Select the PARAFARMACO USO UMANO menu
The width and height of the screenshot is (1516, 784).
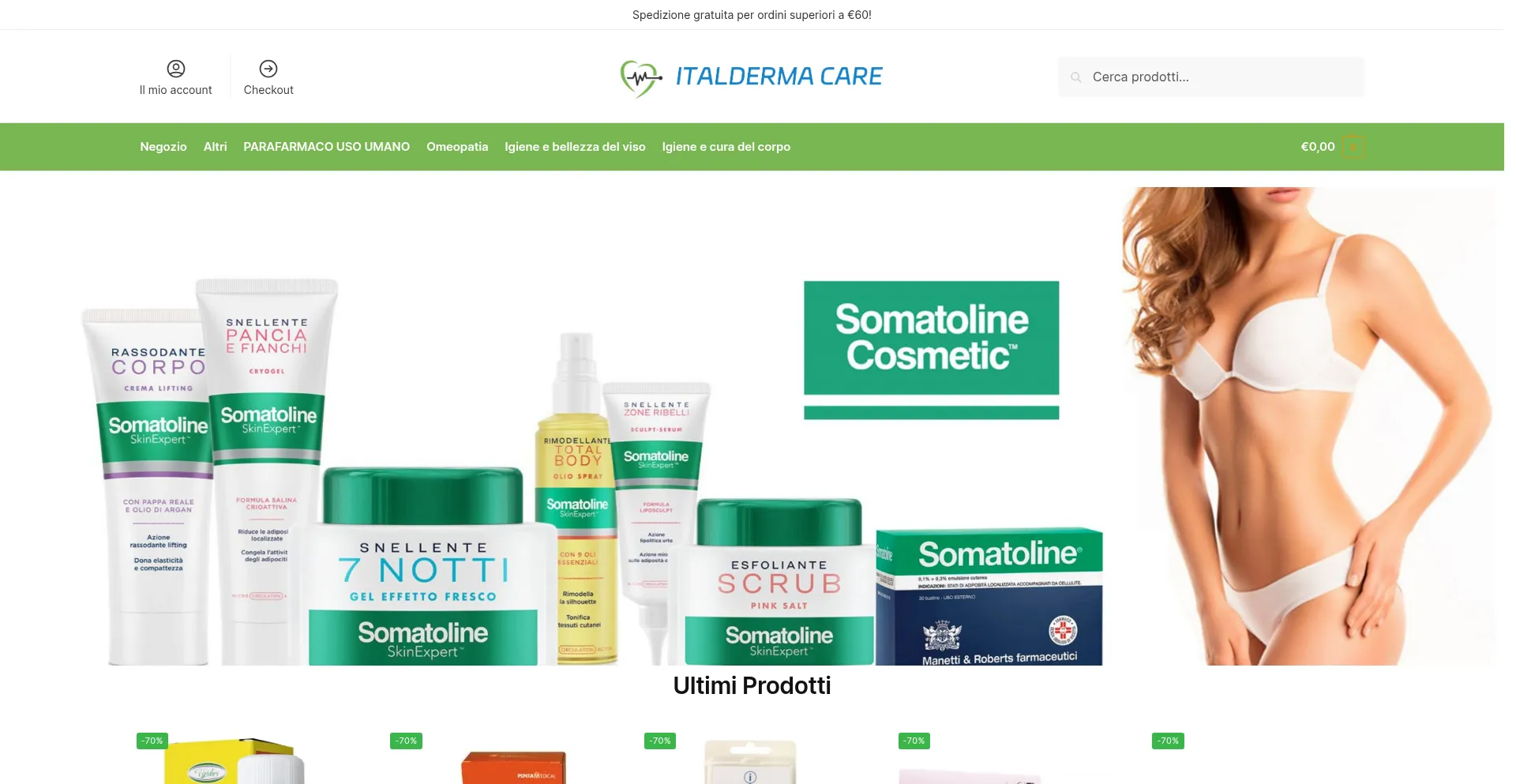pyautogui.click(x=326, y=147)
